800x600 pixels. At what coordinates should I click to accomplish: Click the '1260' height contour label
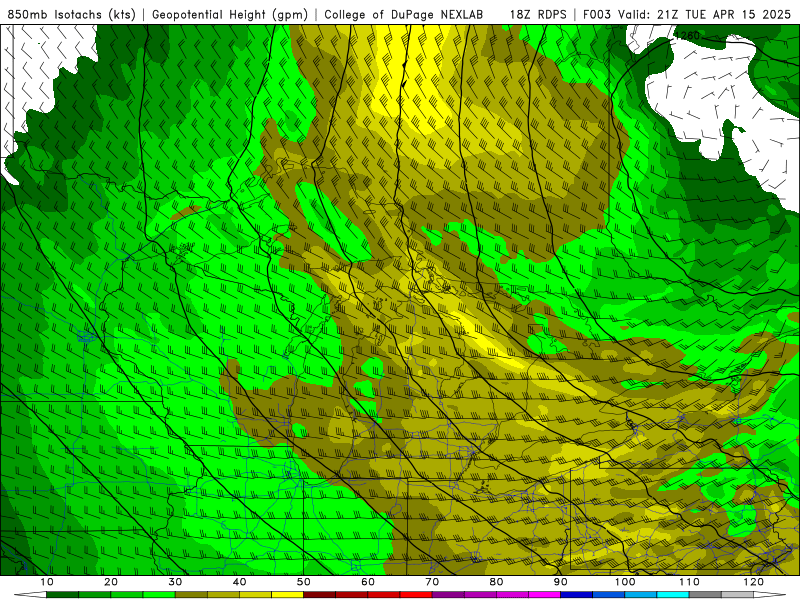(687, 36)
